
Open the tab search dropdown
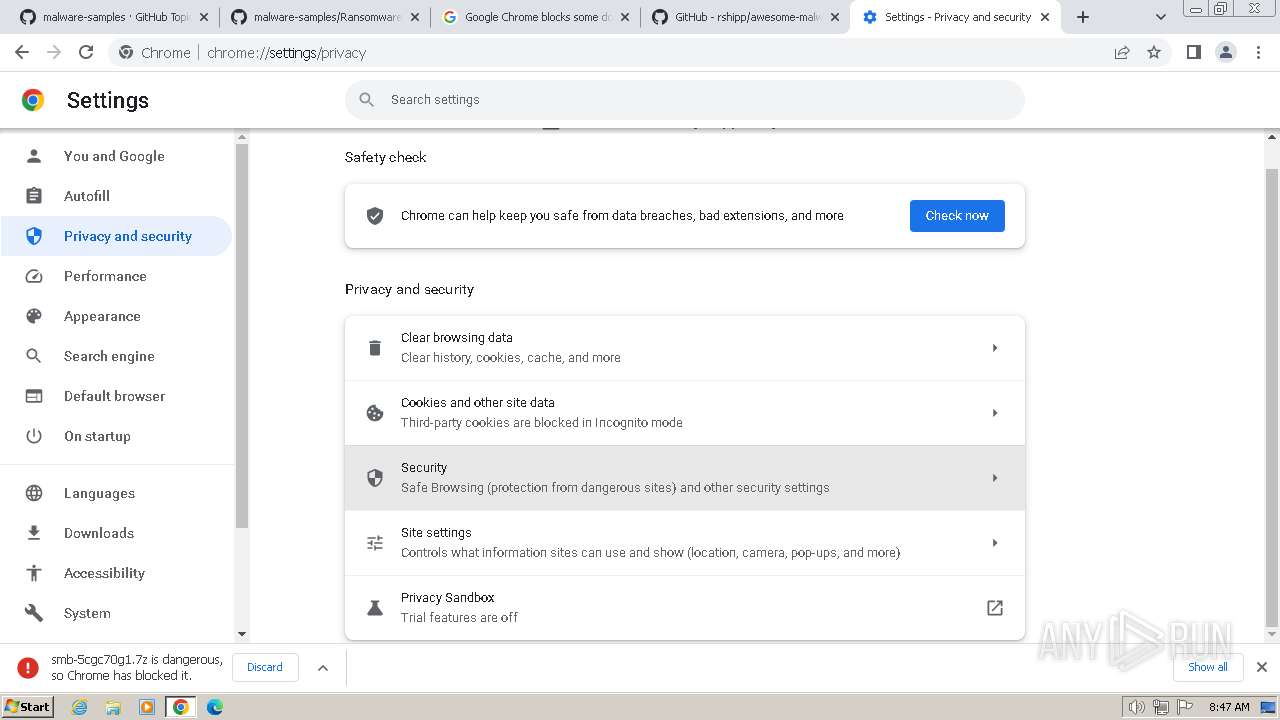point(1160,17)
